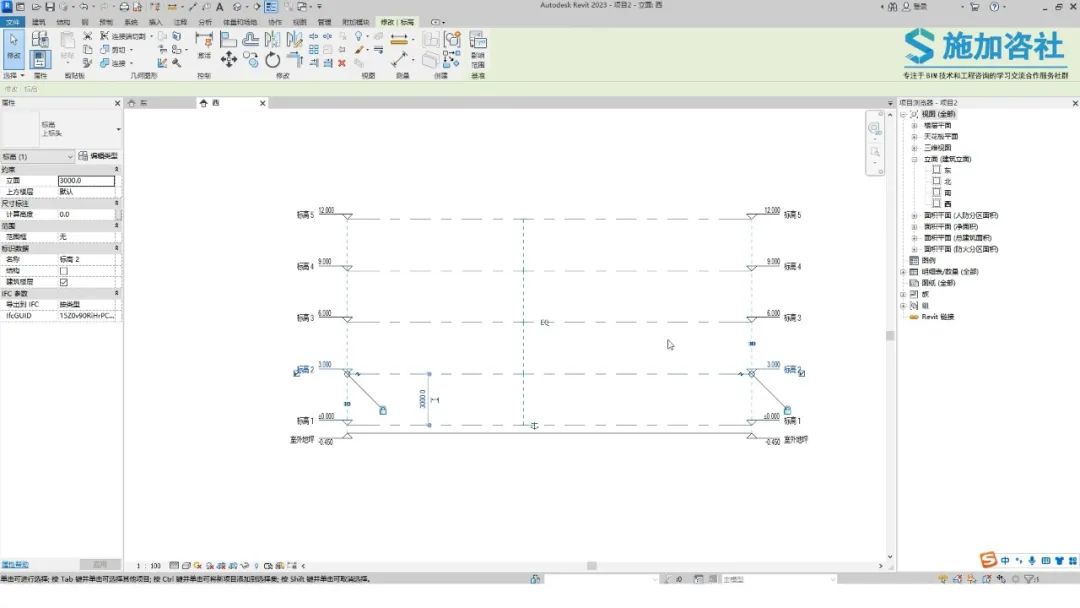
Task: Expand the 三维视图 node in Project Browser
Action: tap(915, 147)
